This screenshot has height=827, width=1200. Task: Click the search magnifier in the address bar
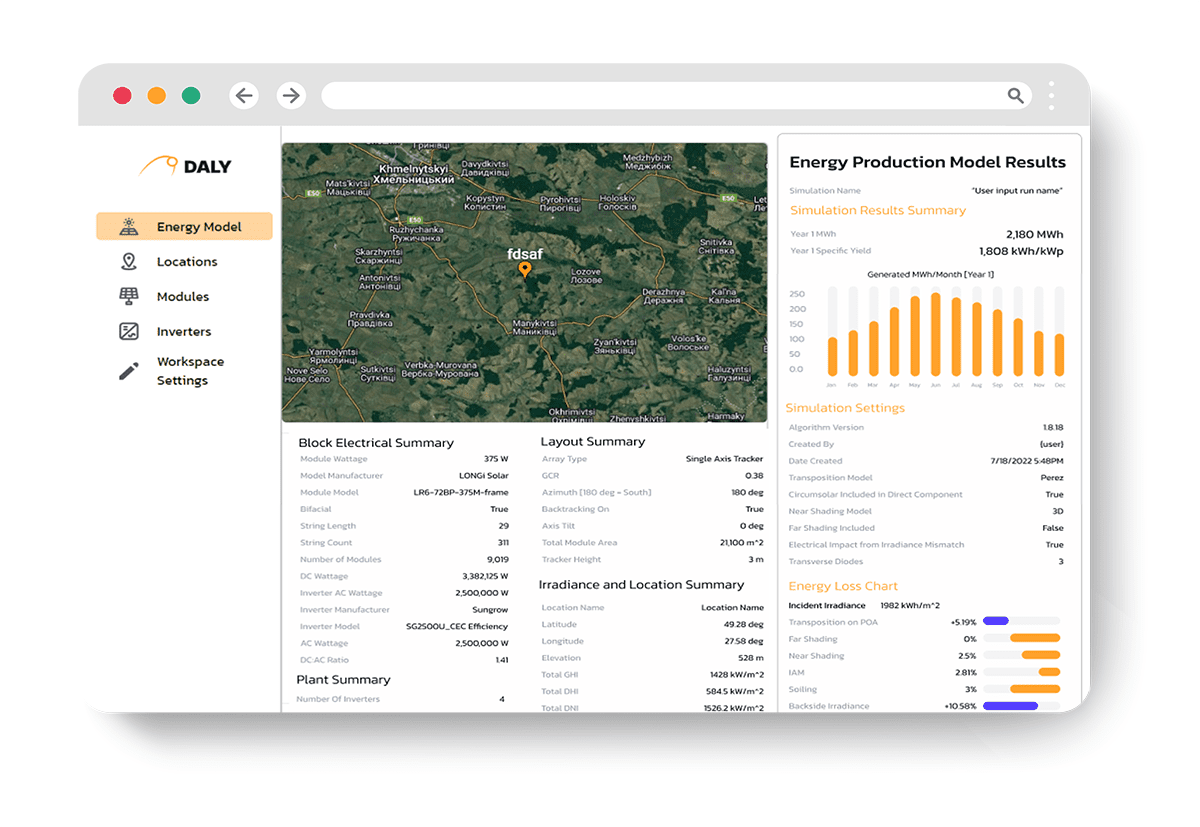coord(1015,95)
